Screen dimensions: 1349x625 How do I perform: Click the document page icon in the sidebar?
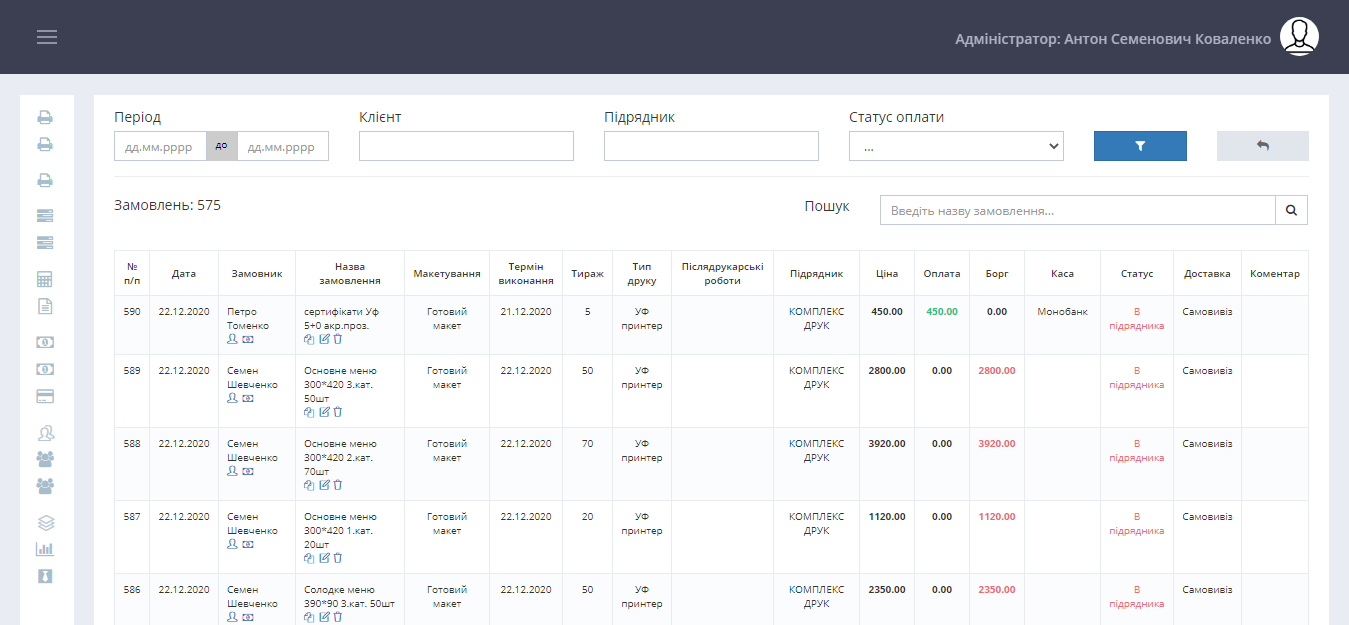tap(45, 306)
